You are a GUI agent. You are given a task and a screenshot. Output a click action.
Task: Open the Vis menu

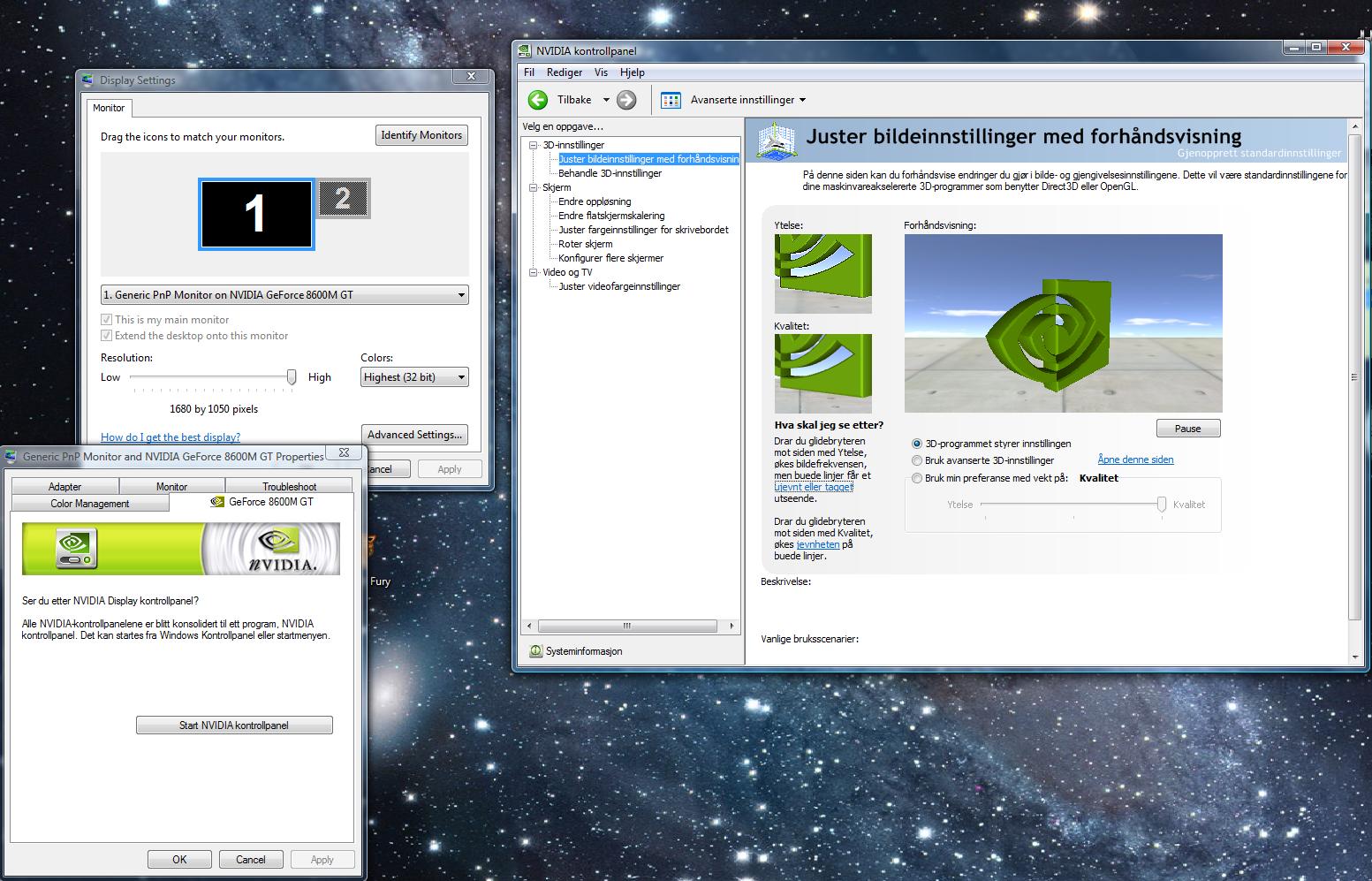[x=602, y=72]
